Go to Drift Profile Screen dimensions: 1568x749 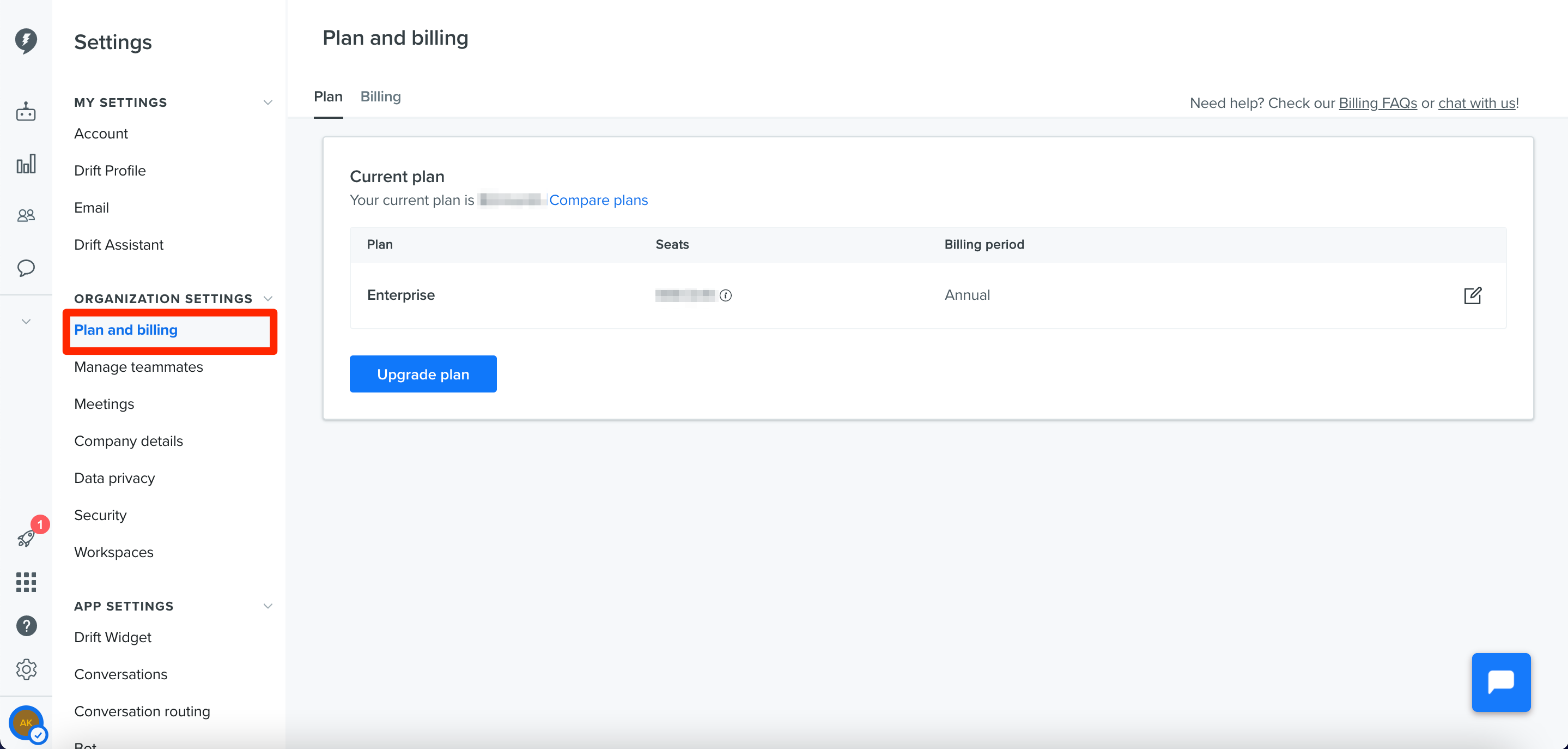click(x=110, y=171)
